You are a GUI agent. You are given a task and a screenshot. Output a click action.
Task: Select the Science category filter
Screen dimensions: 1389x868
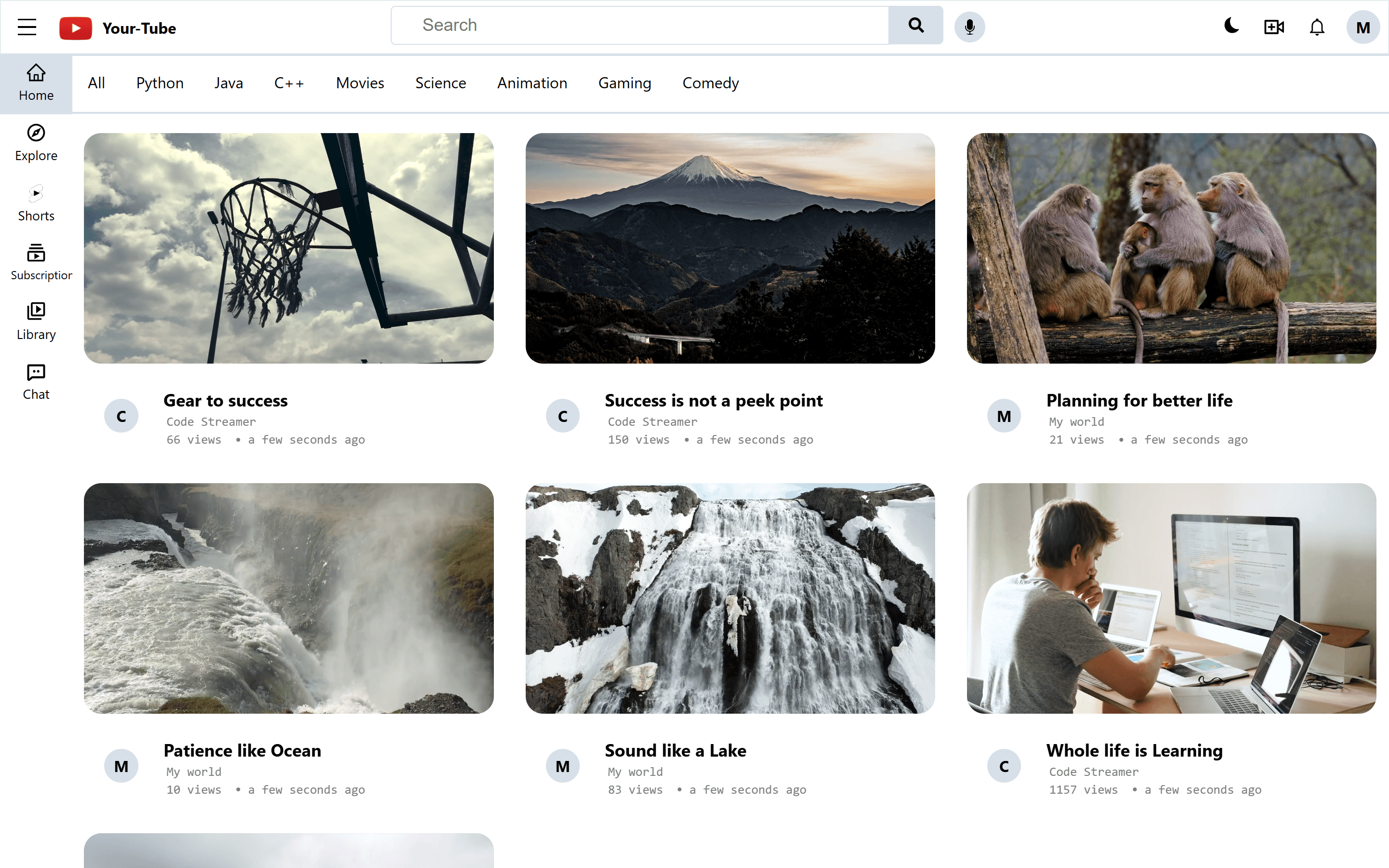pos(440,83)
